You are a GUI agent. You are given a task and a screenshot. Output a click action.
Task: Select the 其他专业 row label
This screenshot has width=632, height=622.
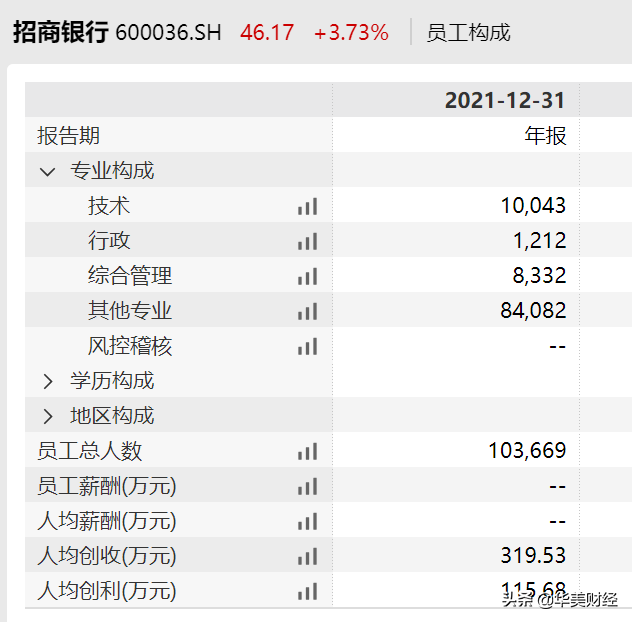tap(130, 311)
